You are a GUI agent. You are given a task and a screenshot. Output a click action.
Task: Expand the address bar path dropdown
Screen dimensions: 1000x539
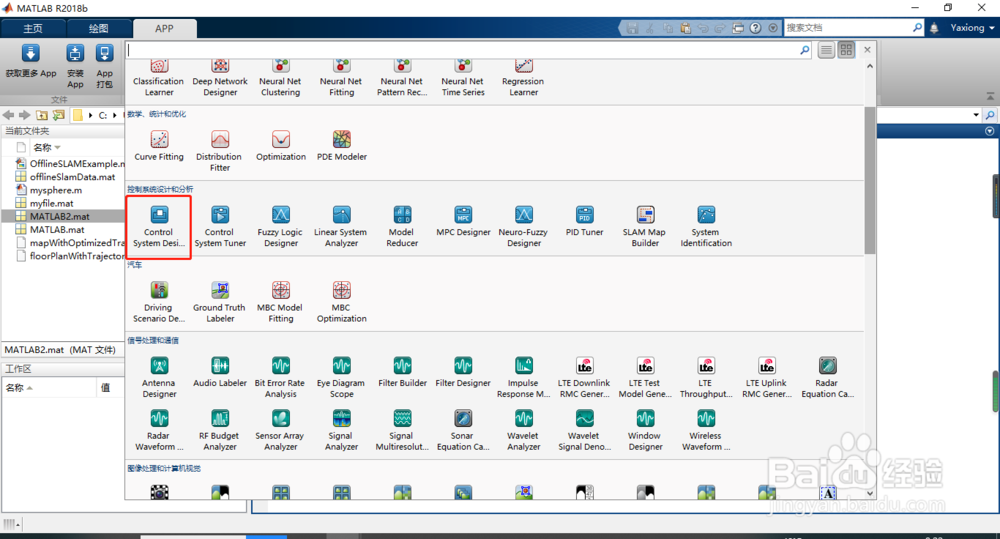tap(976, 115)
